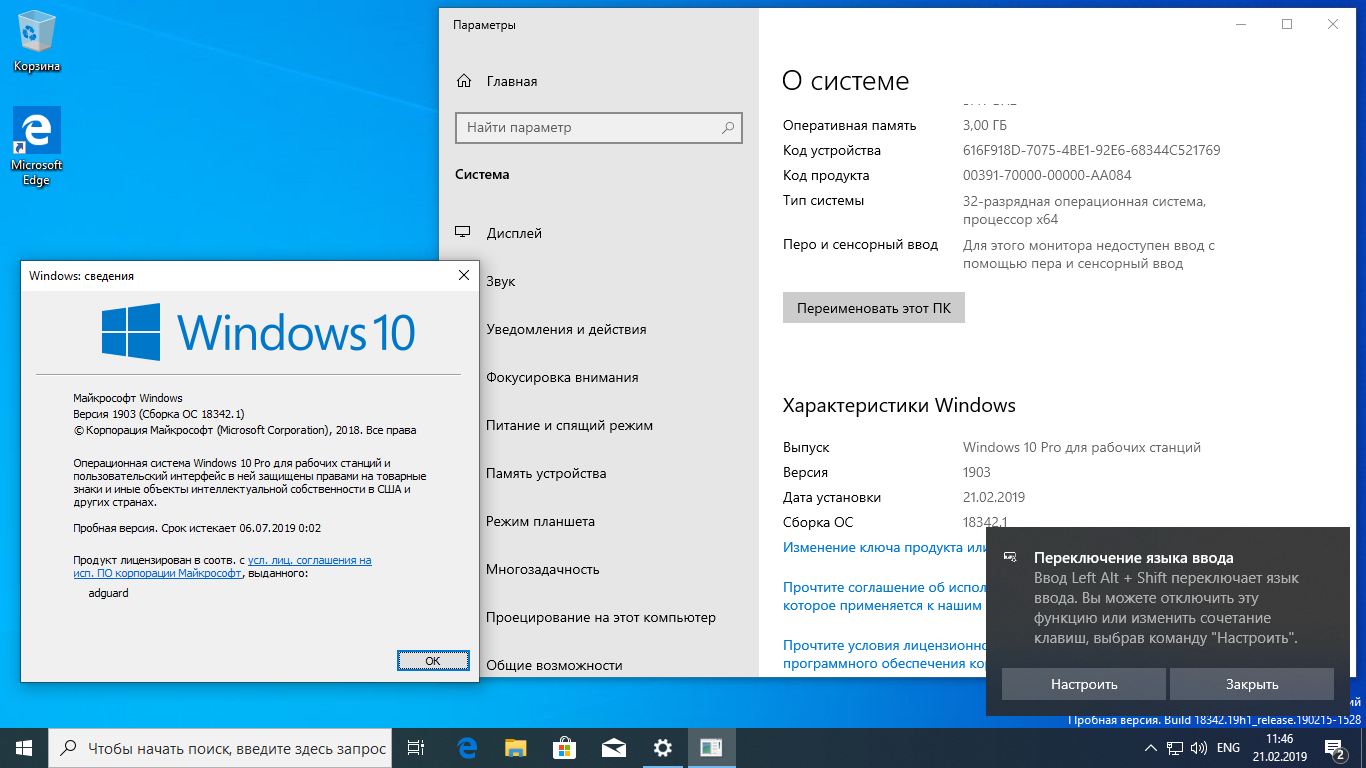Viewport: 1366px width, 768px height.
Task: Click the magnifier icon in Найти параметр
Action: (728, 128)
